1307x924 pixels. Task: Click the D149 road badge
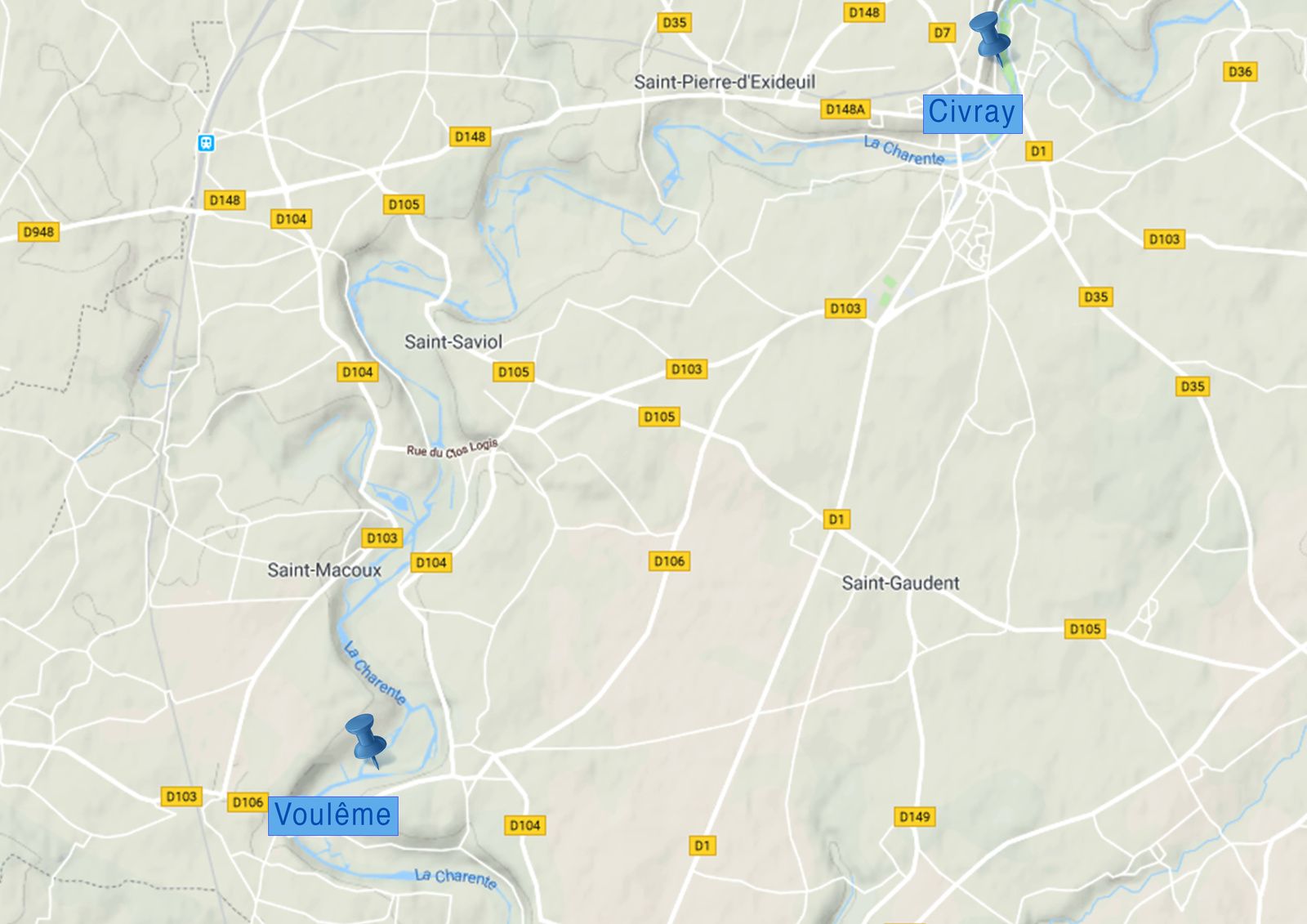click(x=914, y=816)
